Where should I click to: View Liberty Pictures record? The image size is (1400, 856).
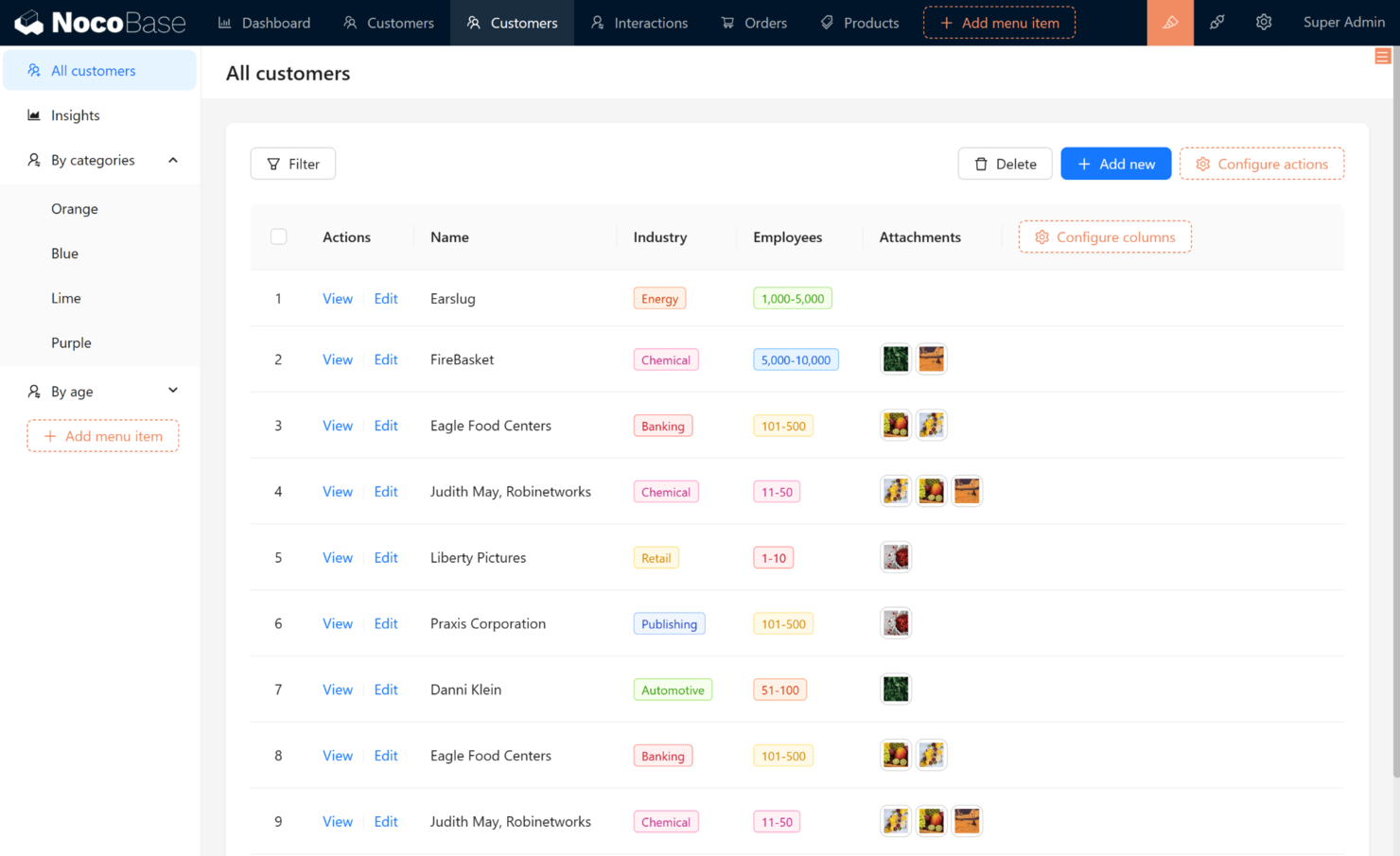pos(338,558)
